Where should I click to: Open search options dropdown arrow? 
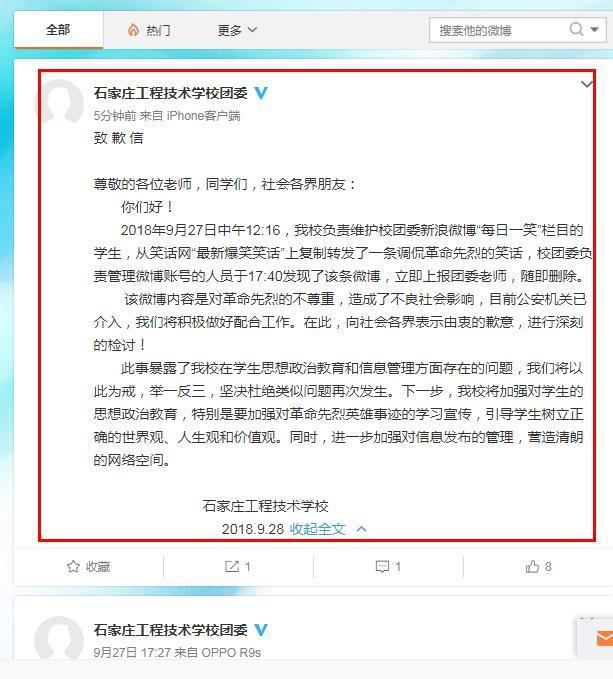pos(594,30)
